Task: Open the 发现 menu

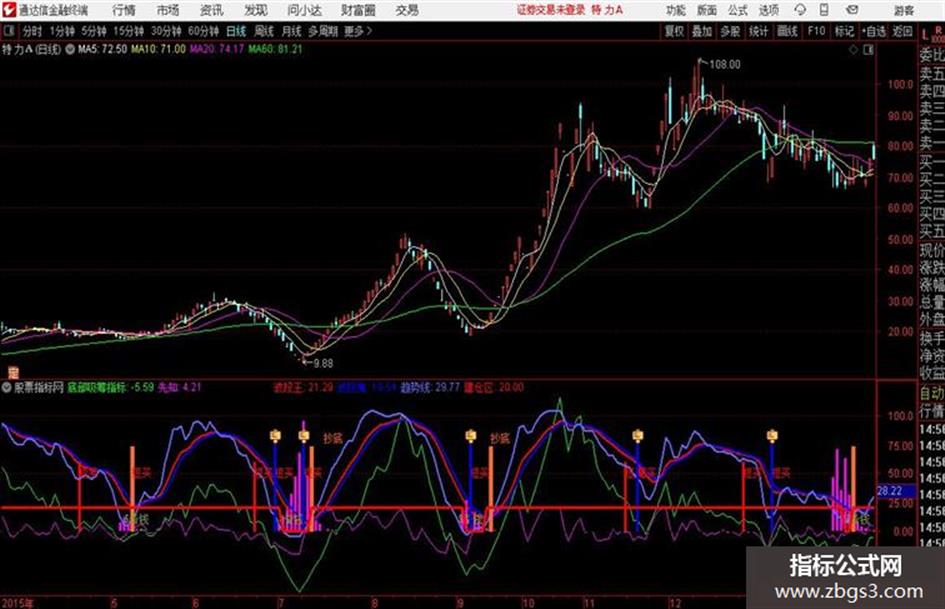Action: coord(256,10)
